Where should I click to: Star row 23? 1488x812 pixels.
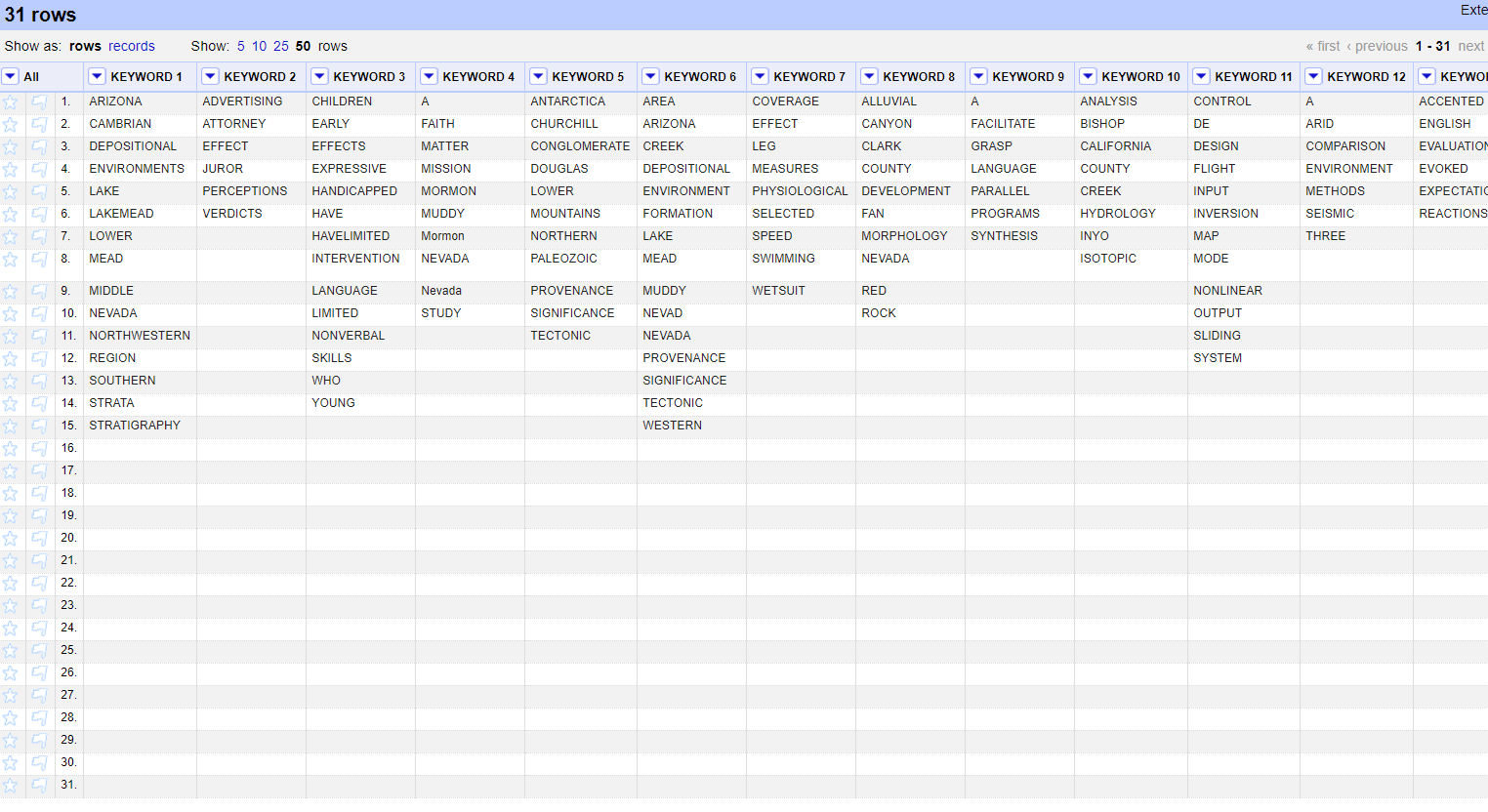[10, 605]
